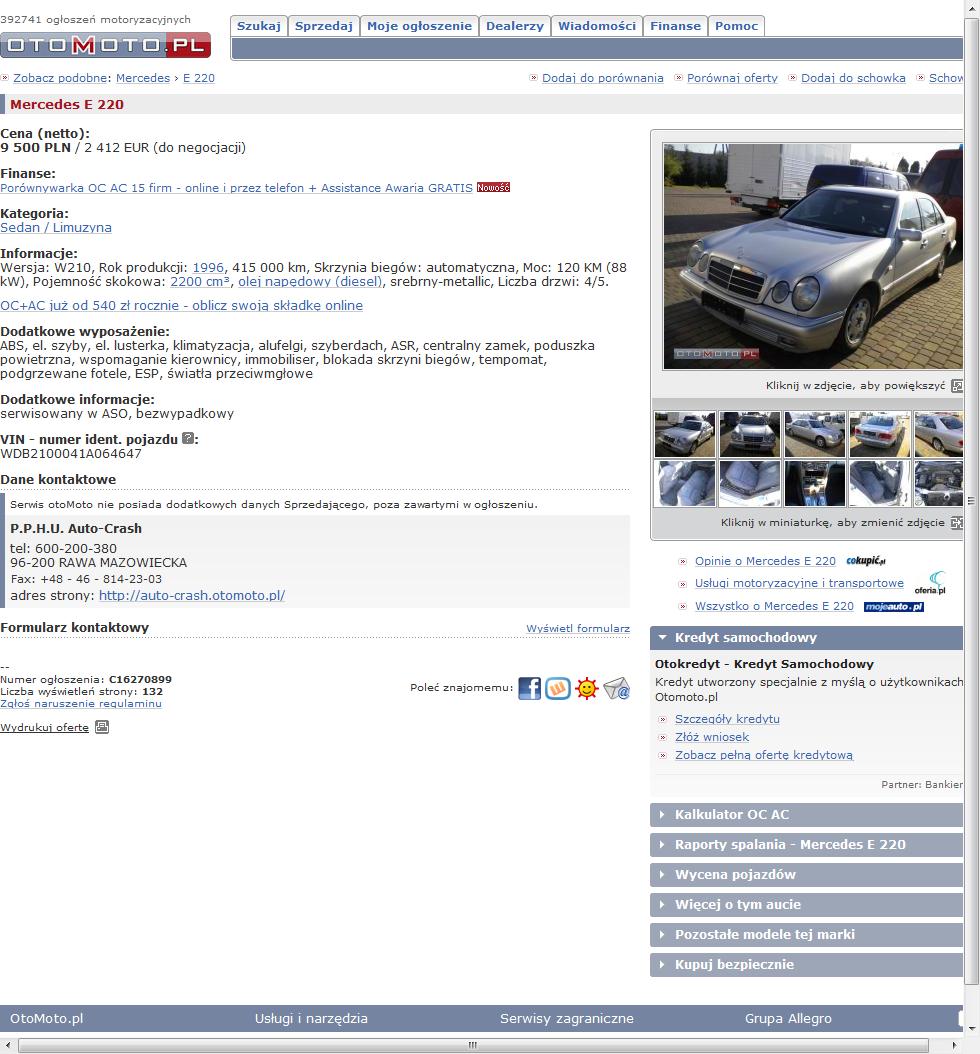This screenshot has height=1054, width=980.
Task: Click Serwisy zagraniczne in footer
Action: [x=567, y=1018]
